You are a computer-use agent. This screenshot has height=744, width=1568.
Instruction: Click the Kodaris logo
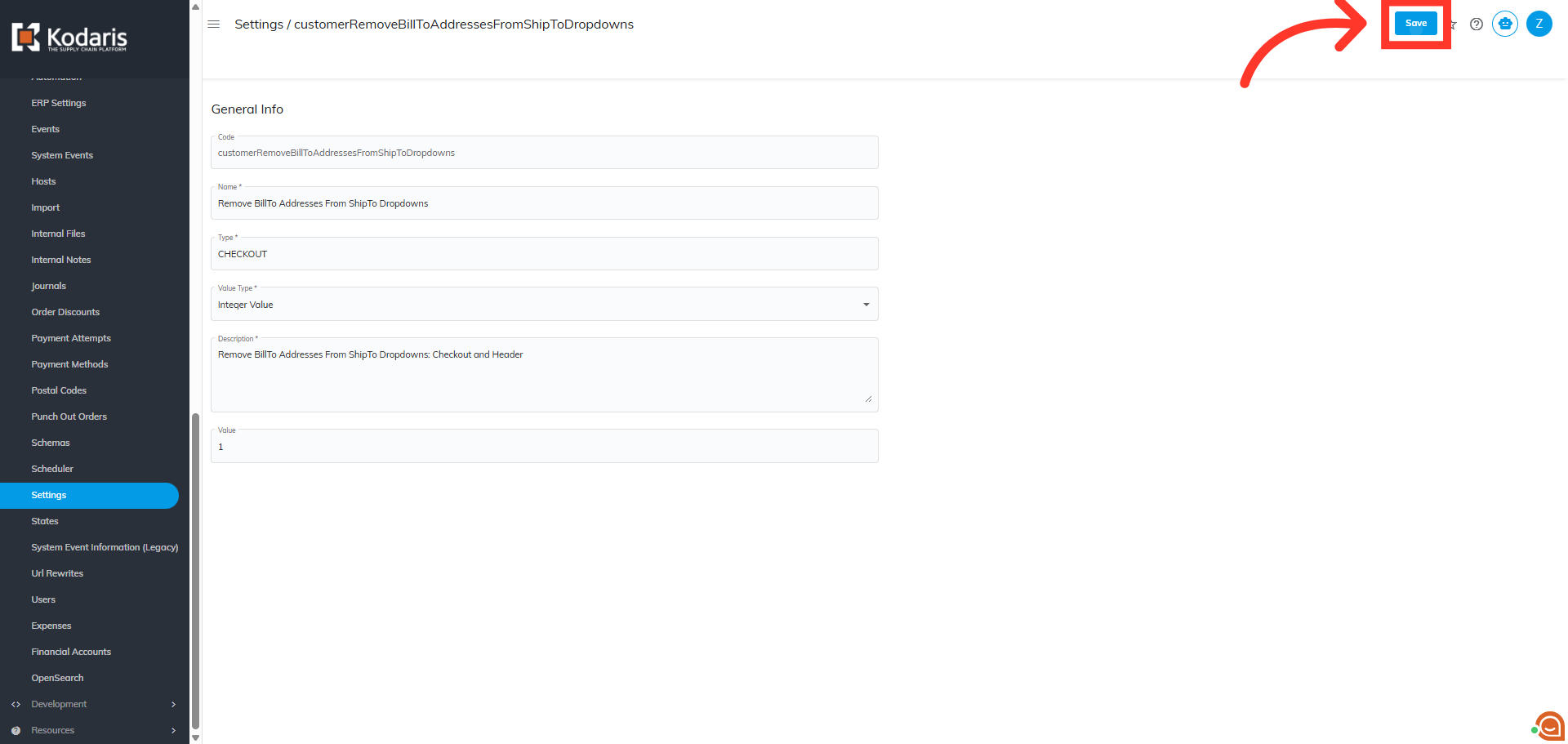[x=69, y=38]
